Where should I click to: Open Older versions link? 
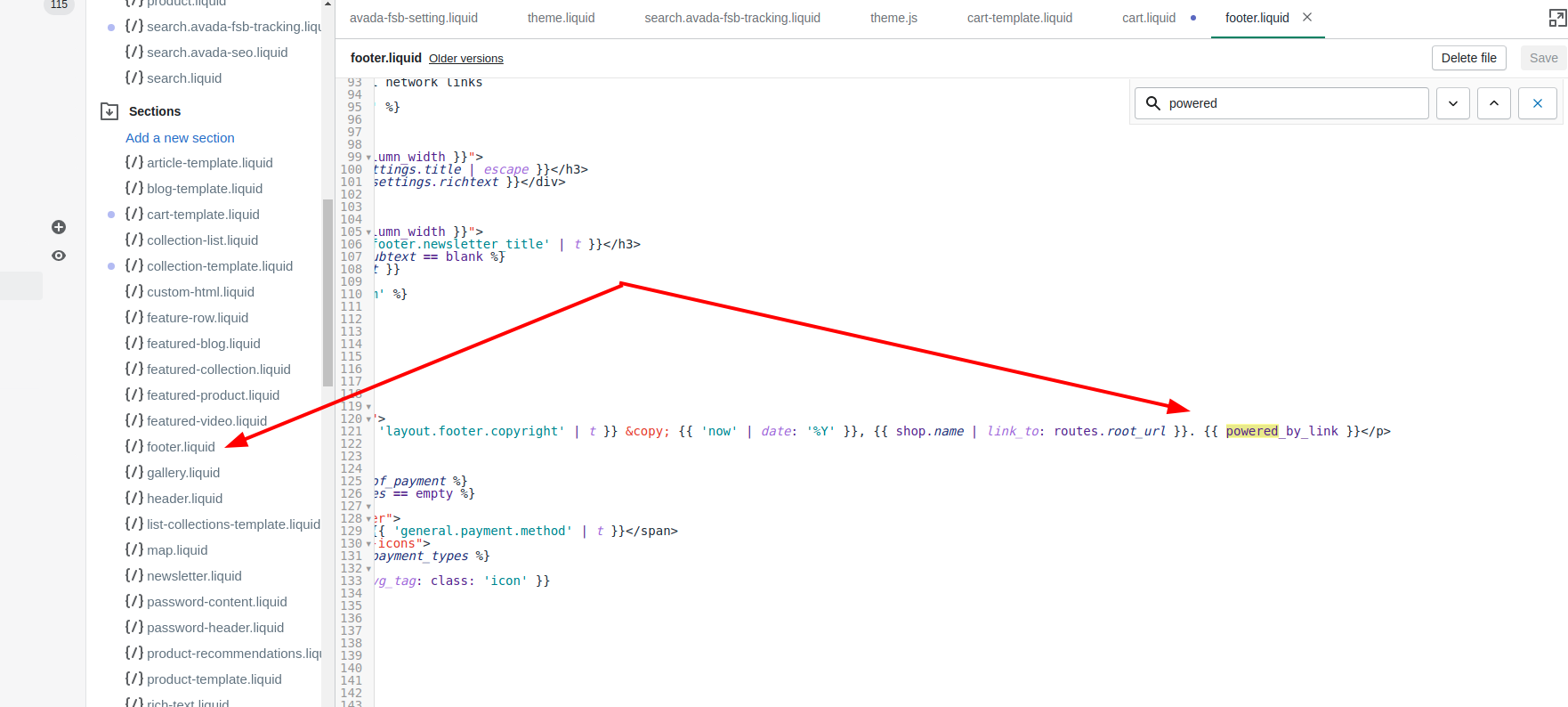pyautogui.click(x=466, y=59)
